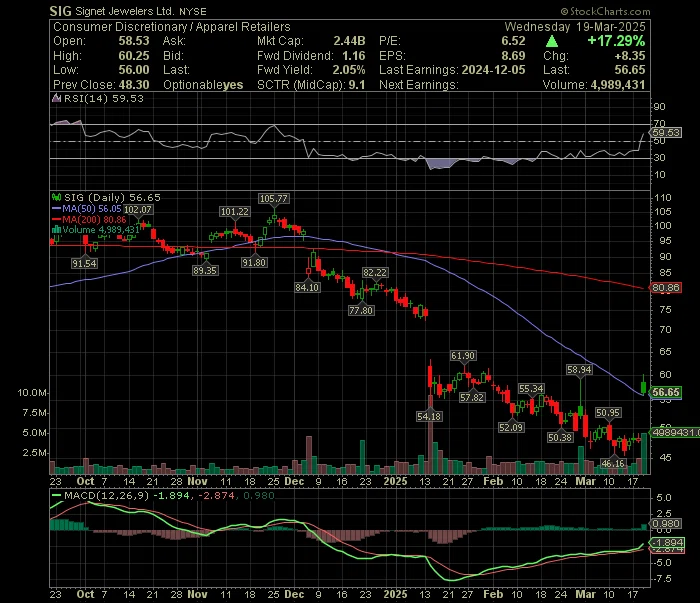Click the MA(200) 80.86 legend label
Image resolution: width=700 pixels, height=603 pixels.
click(94, 220)
